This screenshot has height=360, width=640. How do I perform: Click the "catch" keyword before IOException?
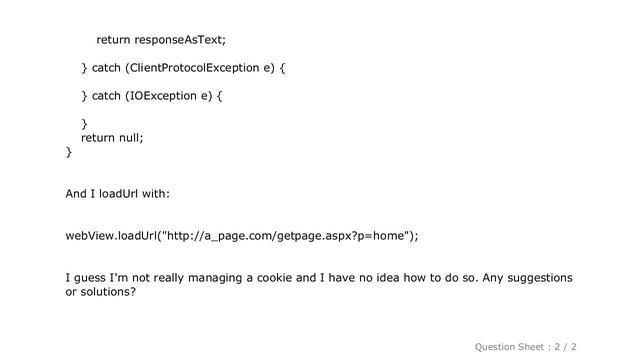click(x=106, y=96)
